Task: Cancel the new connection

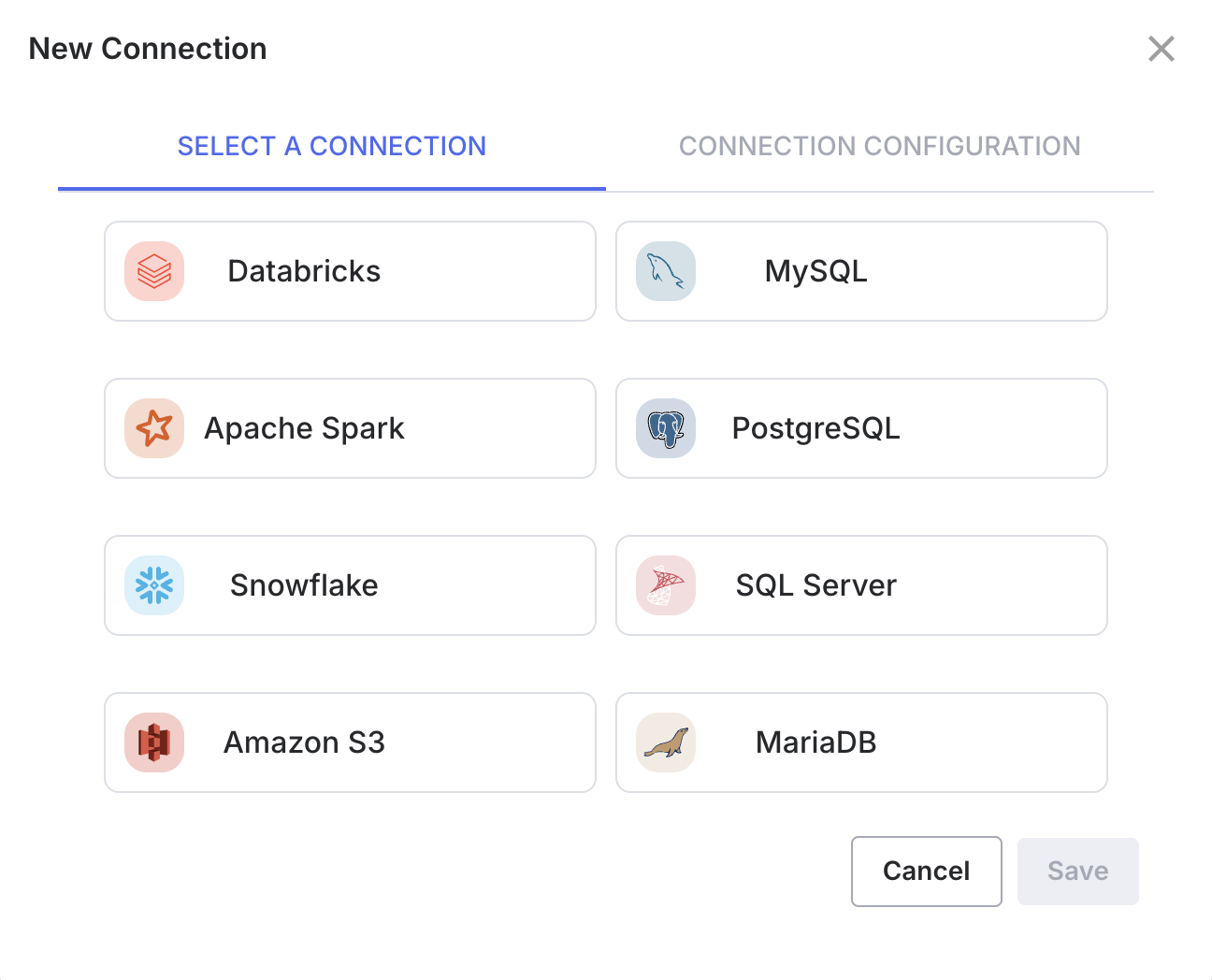Action: click(927, 872)
